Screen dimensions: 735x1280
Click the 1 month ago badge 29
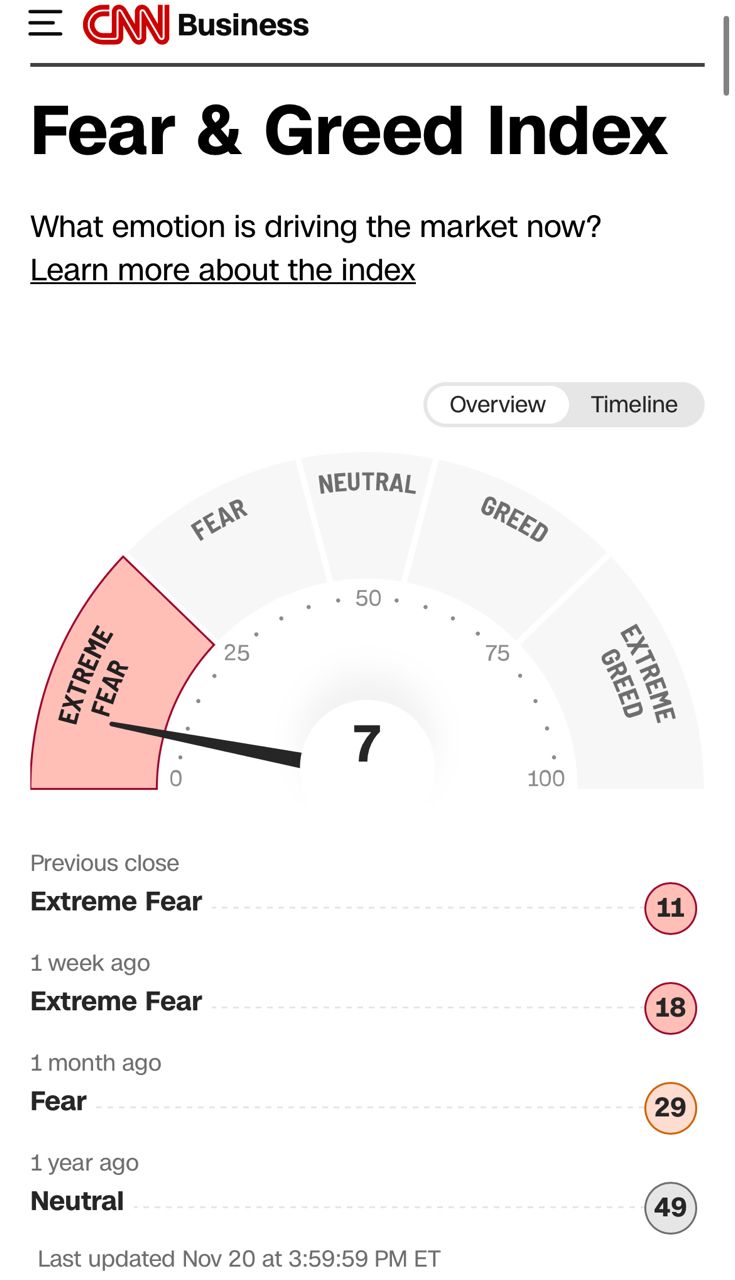pyautogui.click(x=670, y=1107)
